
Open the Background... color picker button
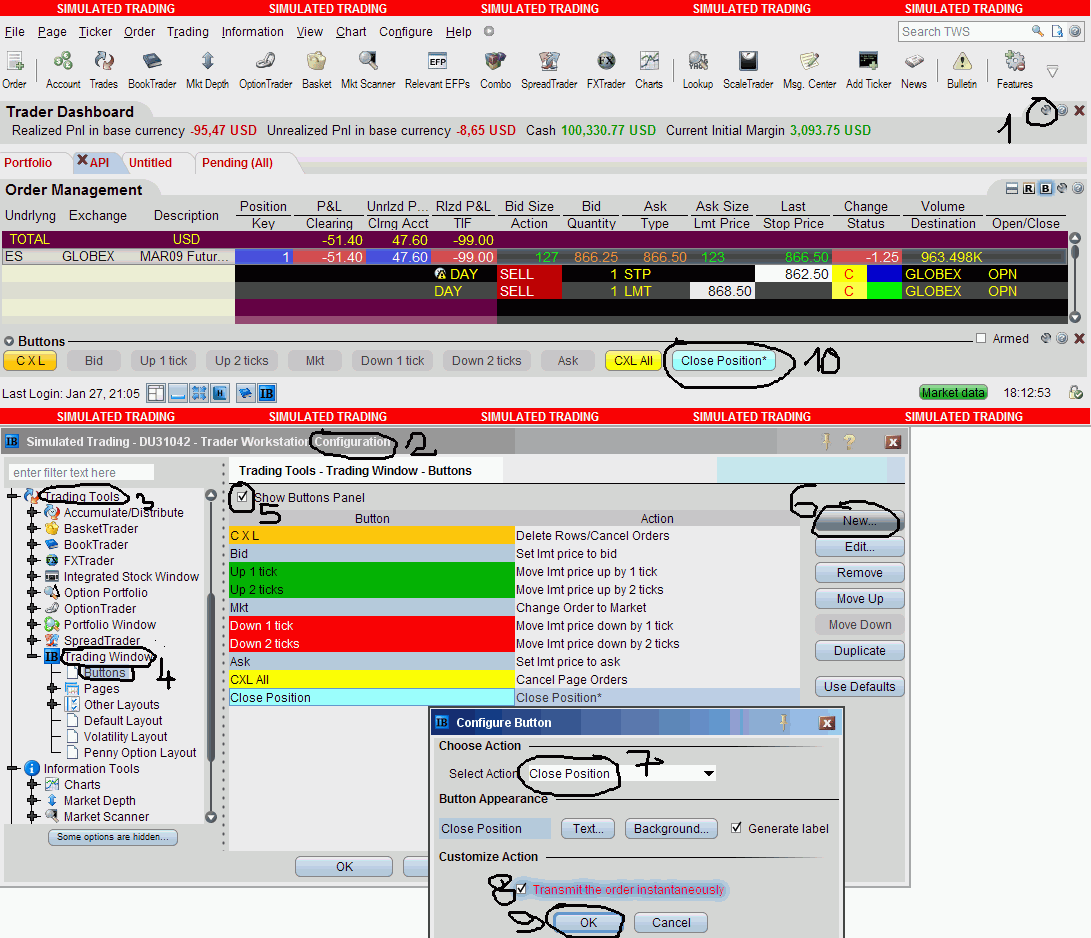[671, 828]
